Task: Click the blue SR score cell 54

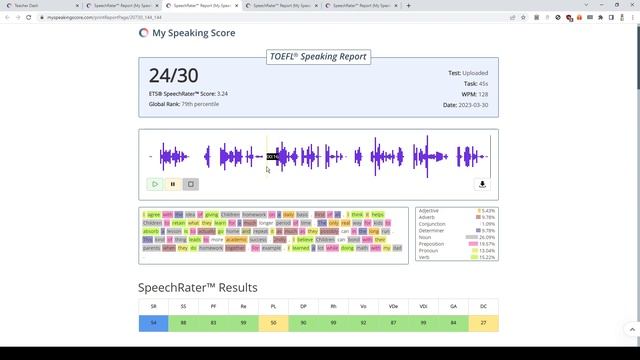Action: click(x=153, y=323)
